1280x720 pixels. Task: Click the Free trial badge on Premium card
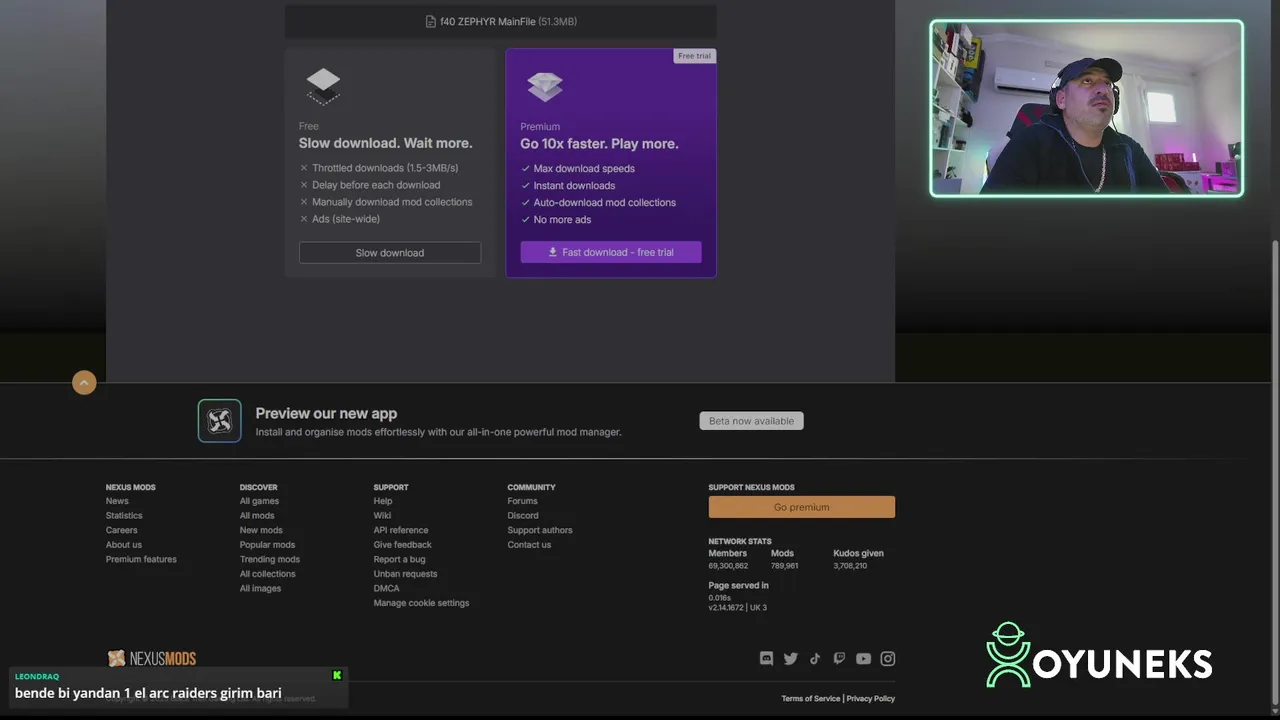click(694, 56)
